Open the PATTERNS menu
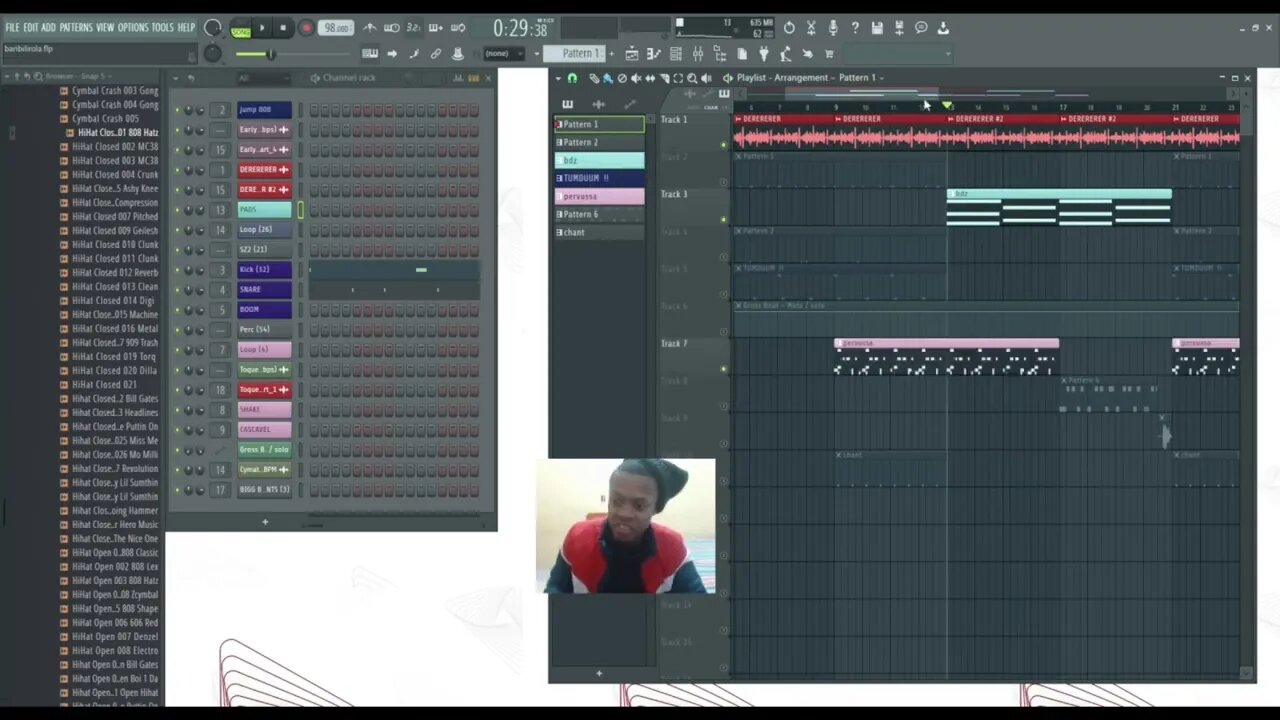The image size is (1280, 720). coord(76,27)
